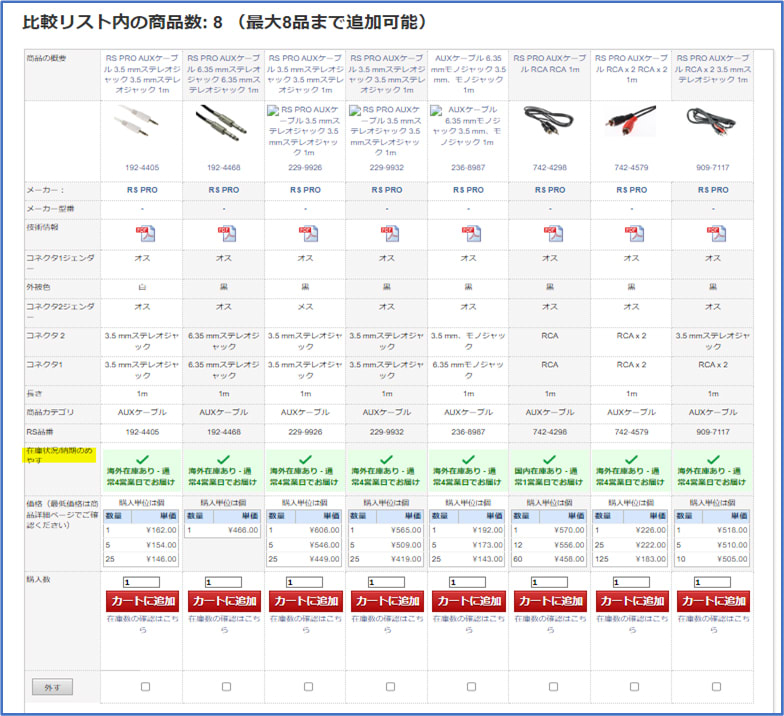Tick the remove checkbox for the 236-8987 column

coord(472,686)
